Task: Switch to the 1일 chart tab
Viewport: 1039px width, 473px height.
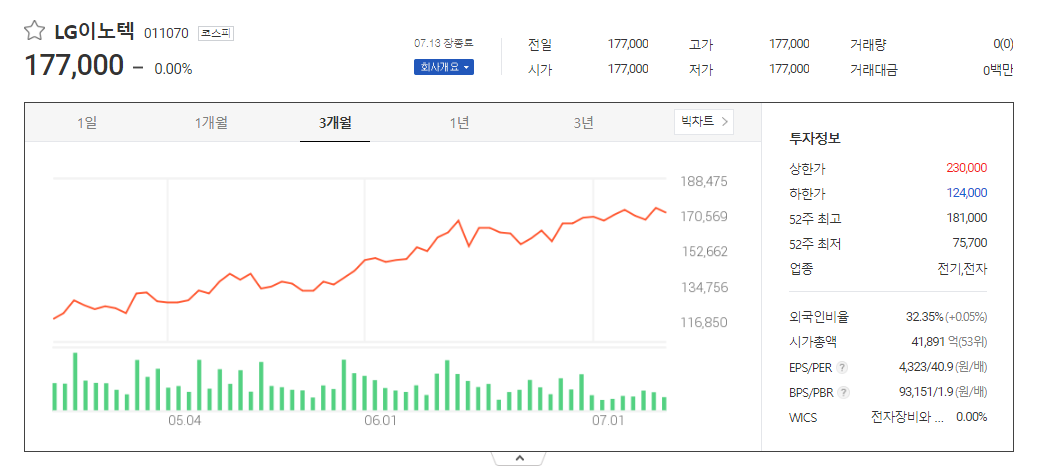Action: pyautogui.click(x=87, y=123)
